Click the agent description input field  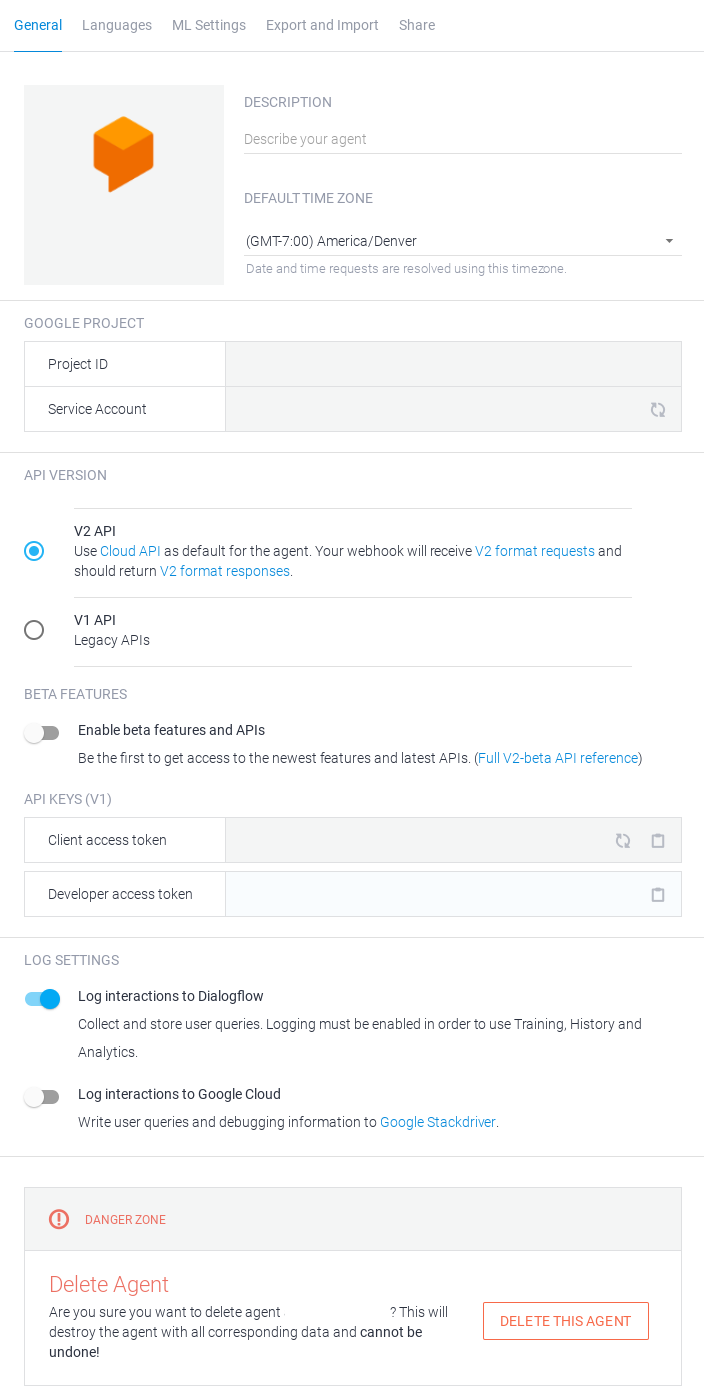(400, 139)
